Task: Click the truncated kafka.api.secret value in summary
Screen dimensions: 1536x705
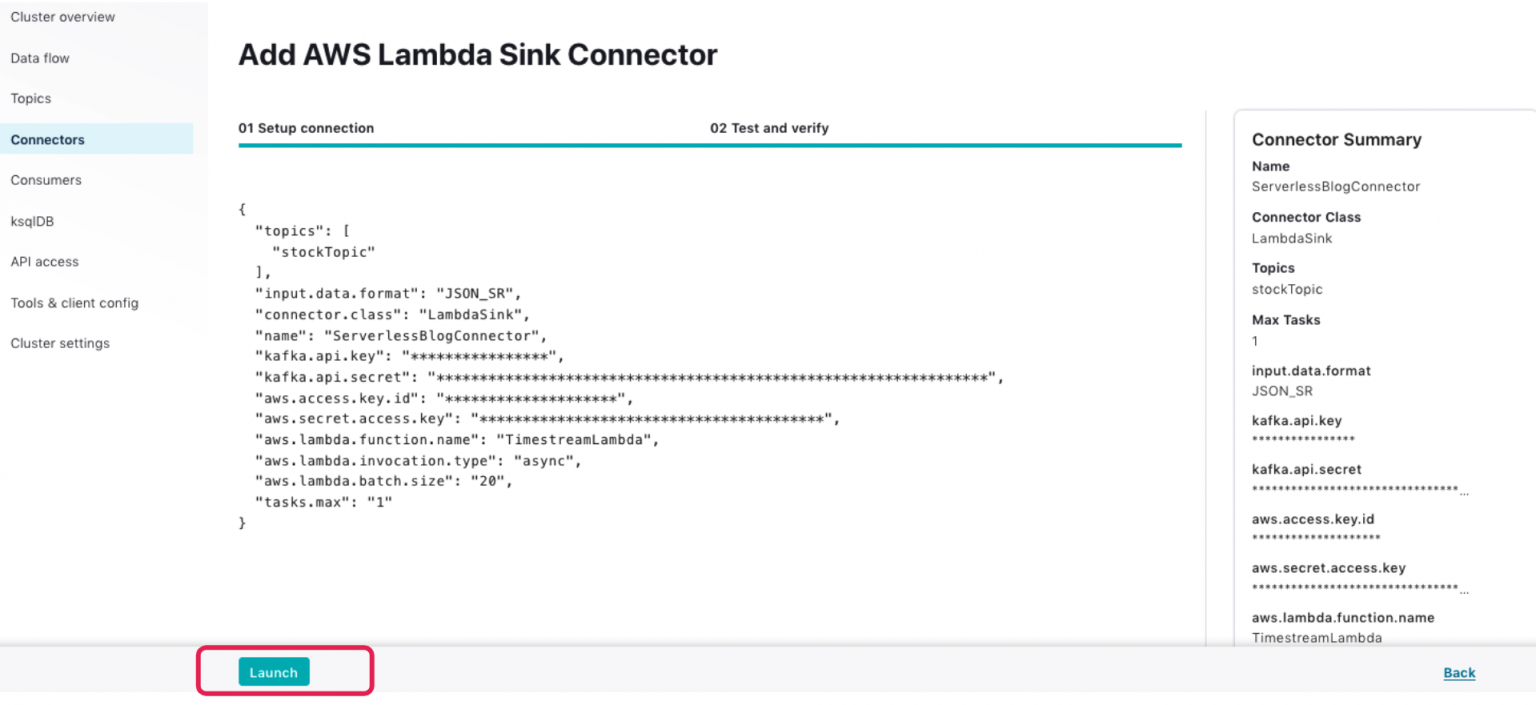Action: pos(1358,490)
